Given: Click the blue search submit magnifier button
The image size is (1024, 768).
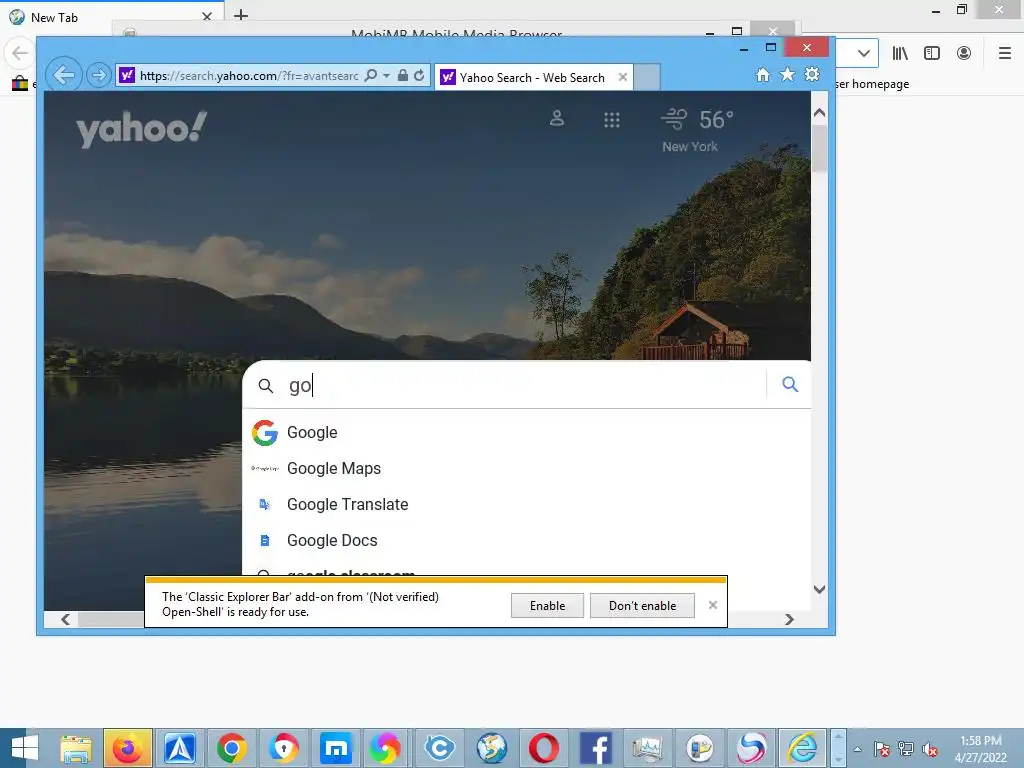Looking at the screenshot, I should (790, 385).
